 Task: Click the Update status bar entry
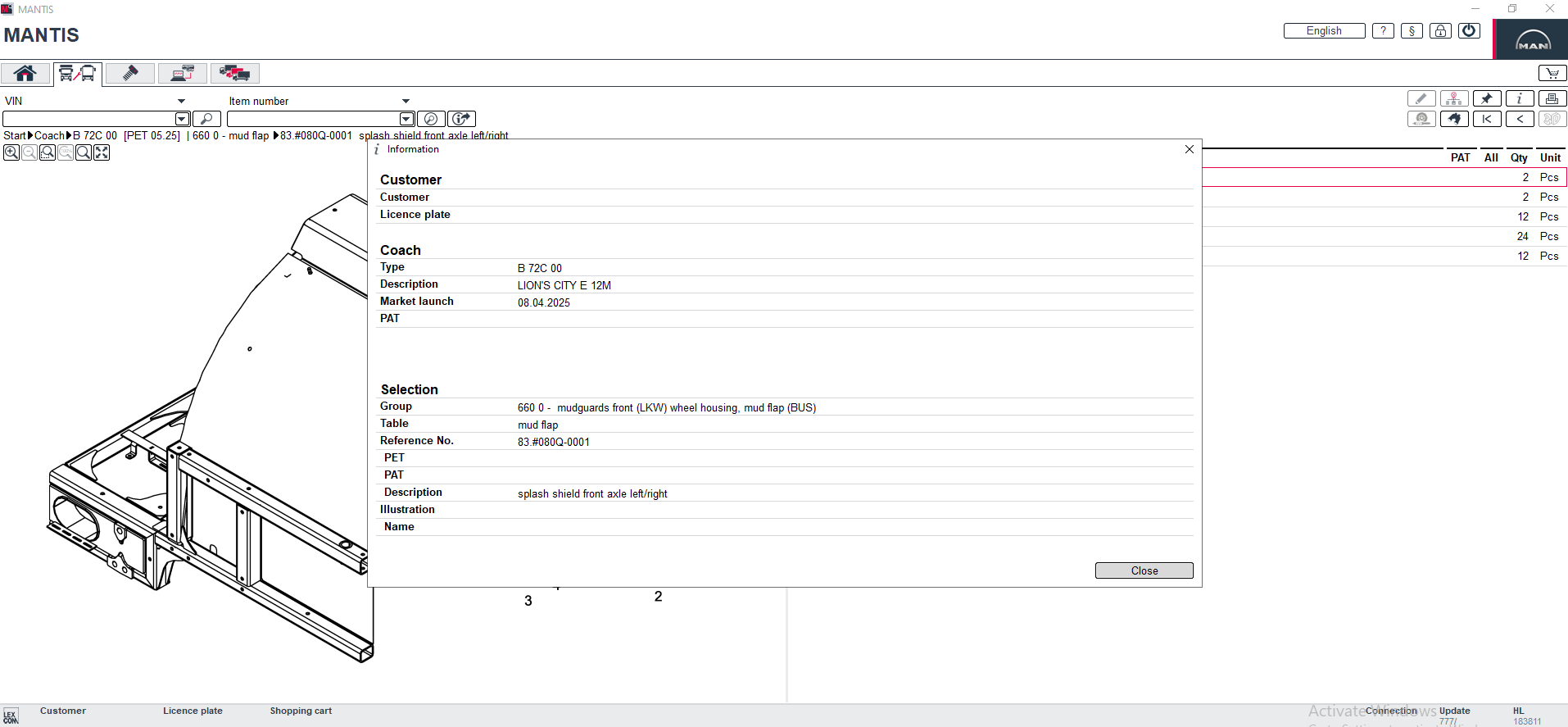point(1454,711)
